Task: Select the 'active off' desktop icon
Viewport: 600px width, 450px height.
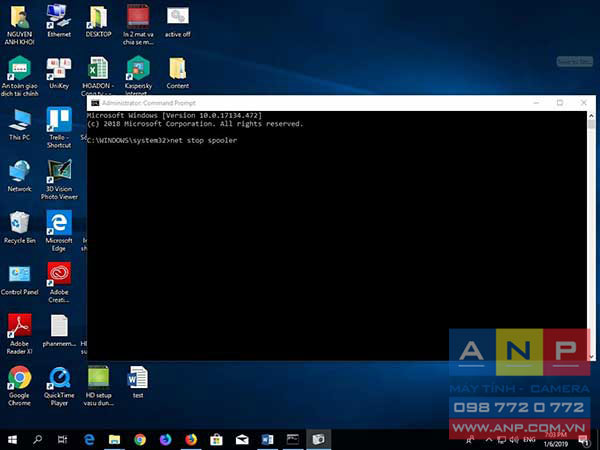Action: pos(178,16)
